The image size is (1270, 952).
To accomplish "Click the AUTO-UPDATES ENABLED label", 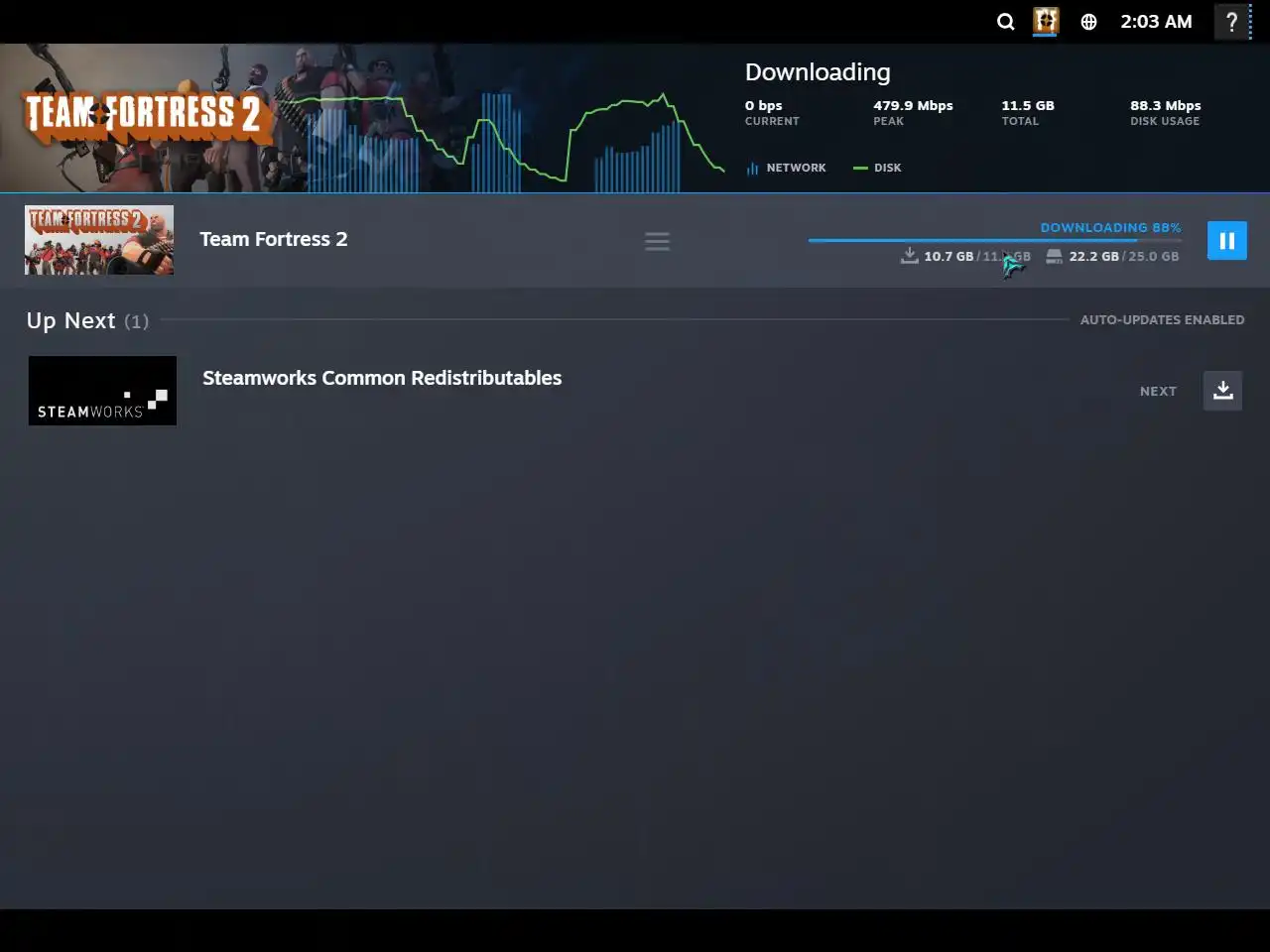I will click(1162, 319).
